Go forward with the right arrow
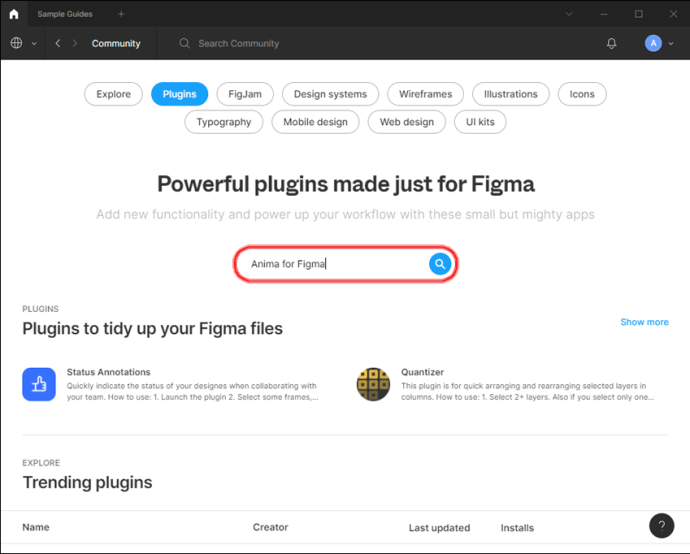The height and width of the screenshot is (554, 690). tap(75, 43)
